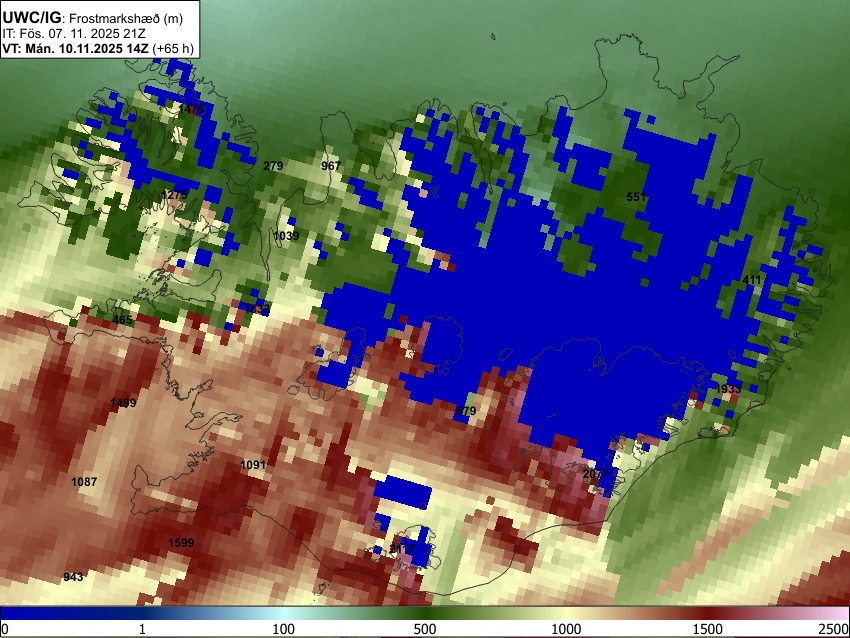Click the map value 279
850x638 pixels.
pos(273,166)
